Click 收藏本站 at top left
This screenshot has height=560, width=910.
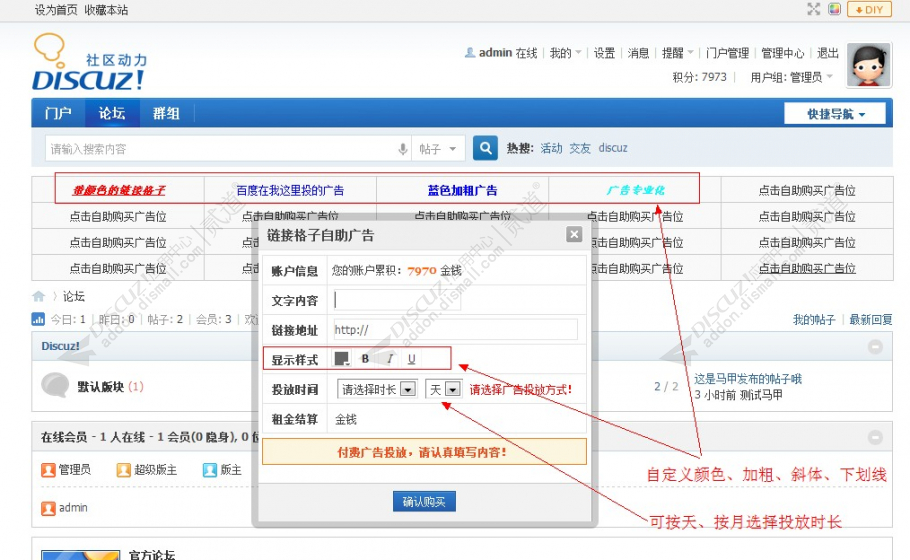click(106, 10)
